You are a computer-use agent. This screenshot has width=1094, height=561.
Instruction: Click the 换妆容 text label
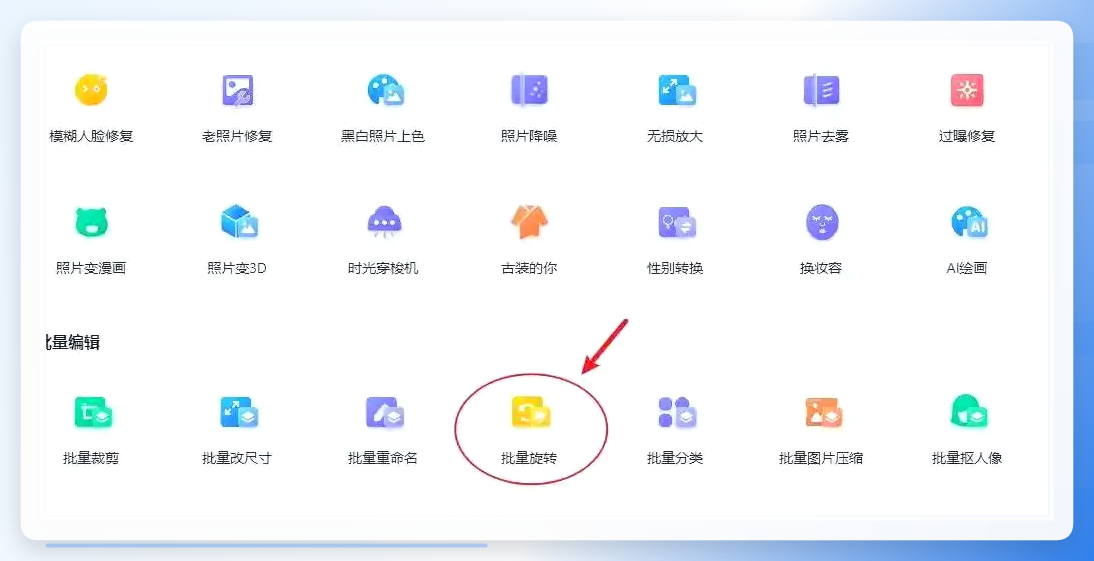(820, 268)
